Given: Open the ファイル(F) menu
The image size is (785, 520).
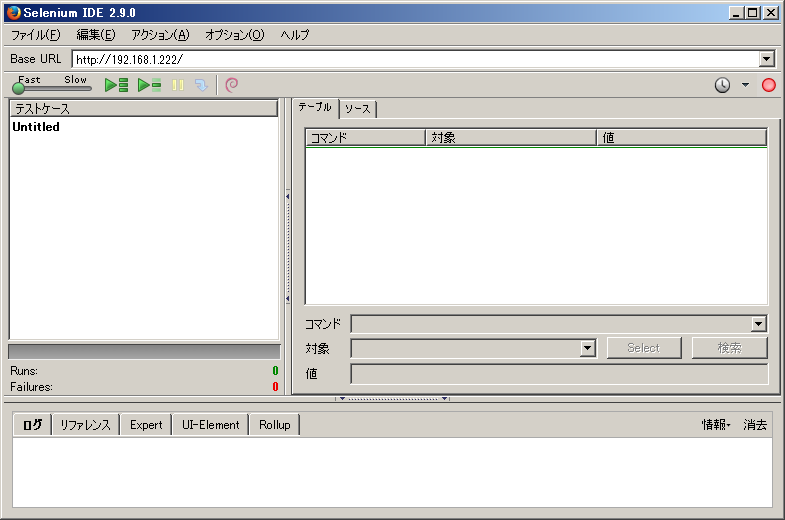Looking at the screenshot, I should 36,35.
